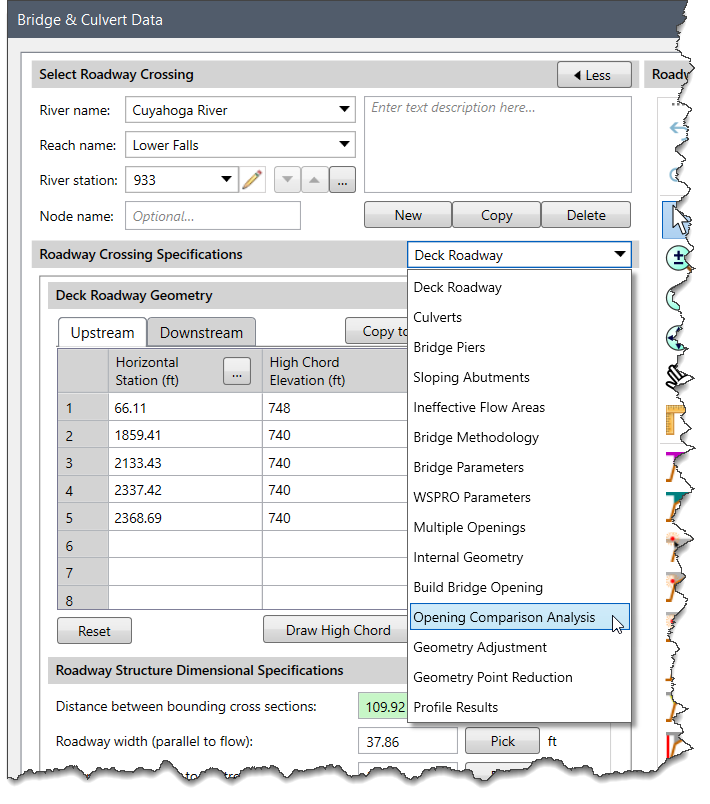Click the Copy button
This screenshot has height=804, width=710.
click(x=496, y=215)
